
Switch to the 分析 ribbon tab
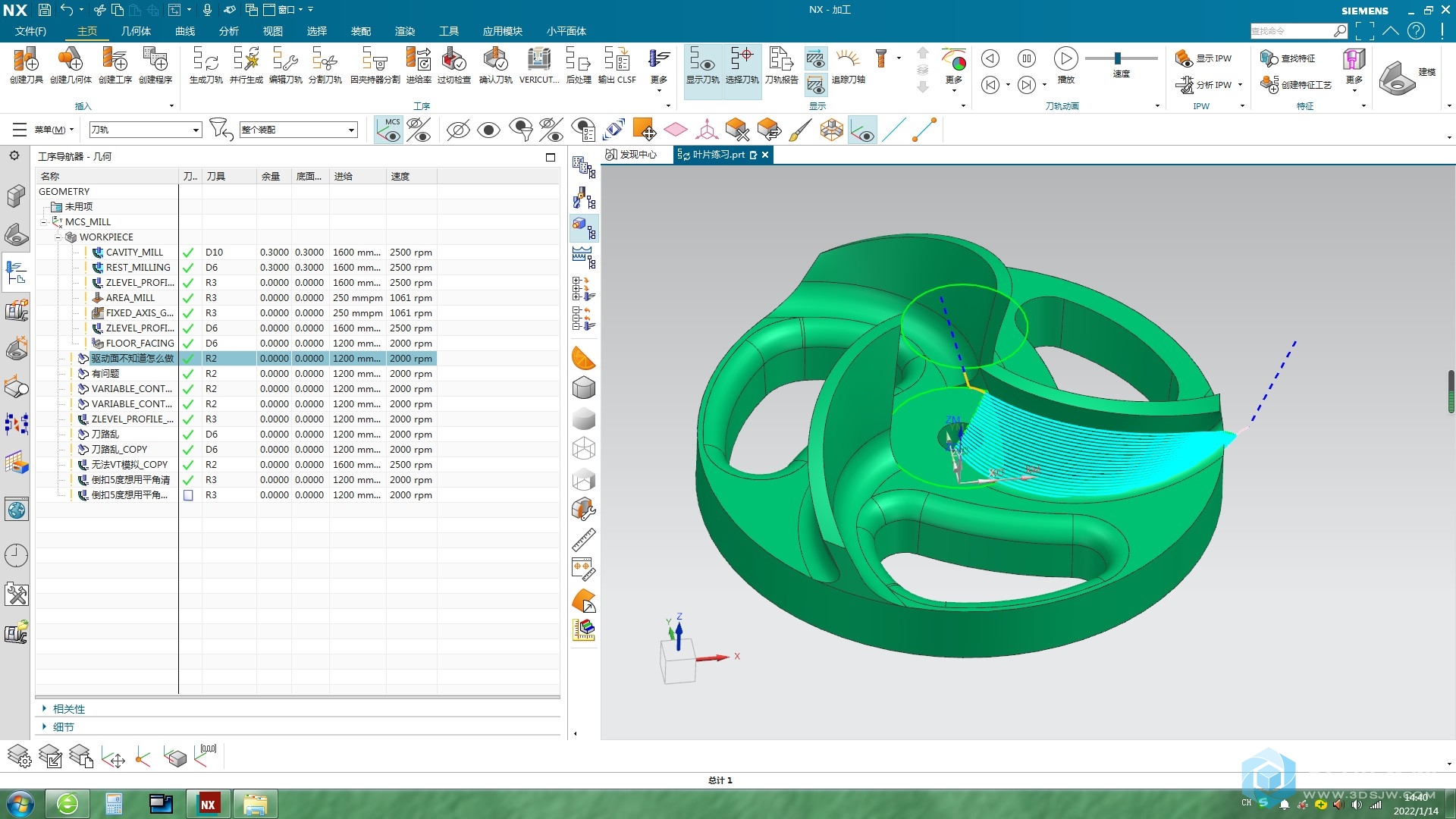229,31
